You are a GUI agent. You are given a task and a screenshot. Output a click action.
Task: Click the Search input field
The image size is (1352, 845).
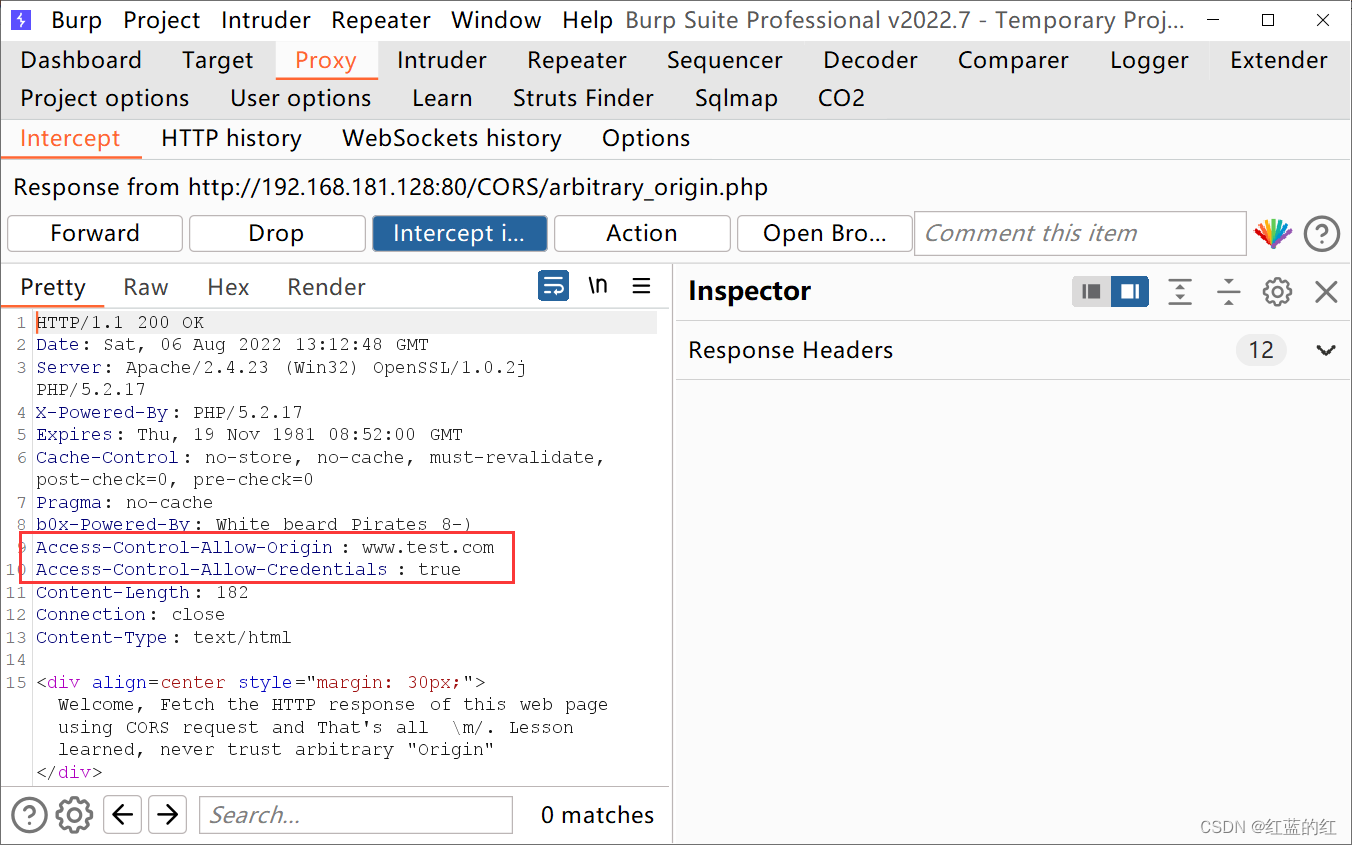pos(356,815)
